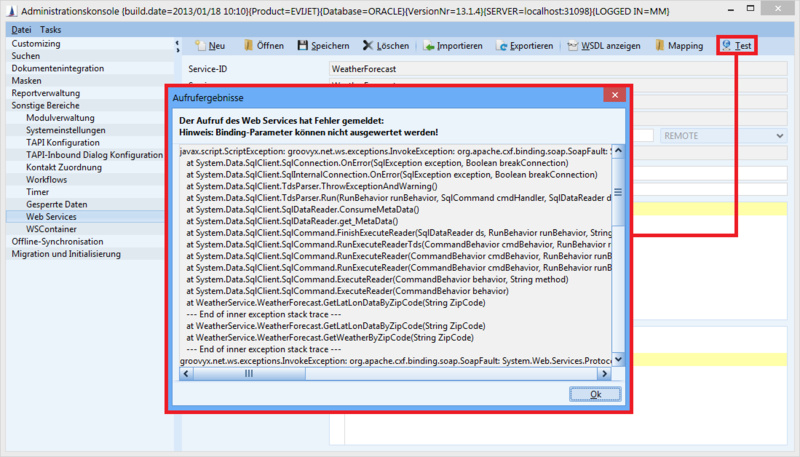This screenshot has width=800, height=457.
Task: Click the WSDL anzeigen icon
Action: (x=572, y=46)
